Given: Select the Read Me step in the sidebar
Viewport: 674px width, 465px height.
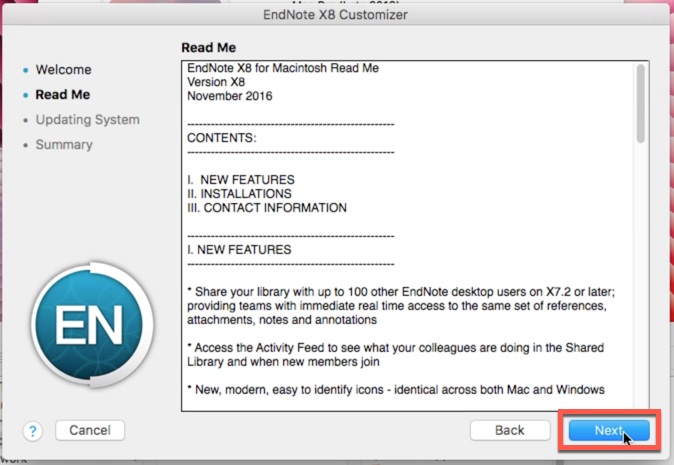Looking at the screenshot, I should pyautogui.click(x=63, y=95).
